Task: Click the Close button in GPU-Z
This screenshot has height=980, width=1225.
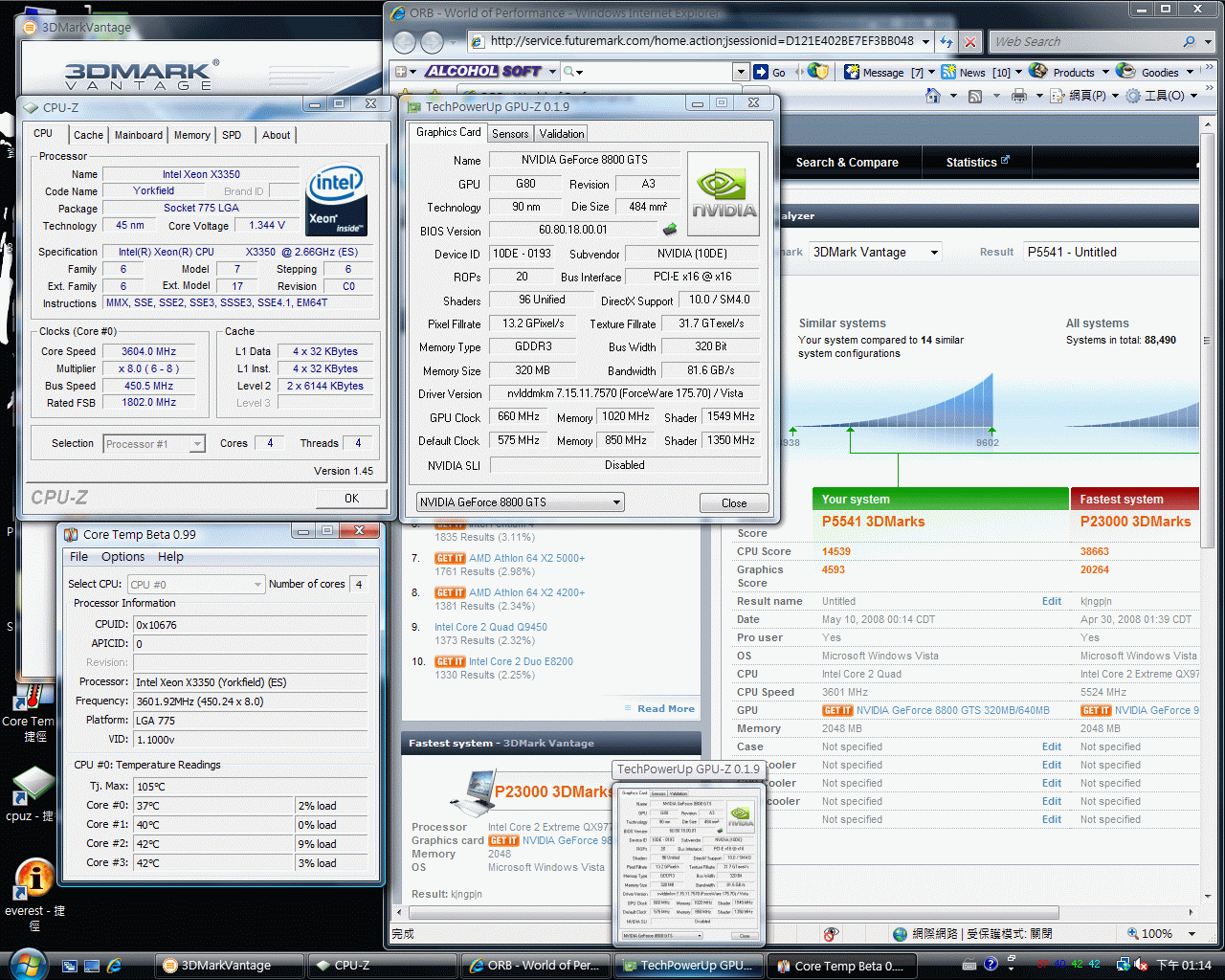Action: point(734,502)
